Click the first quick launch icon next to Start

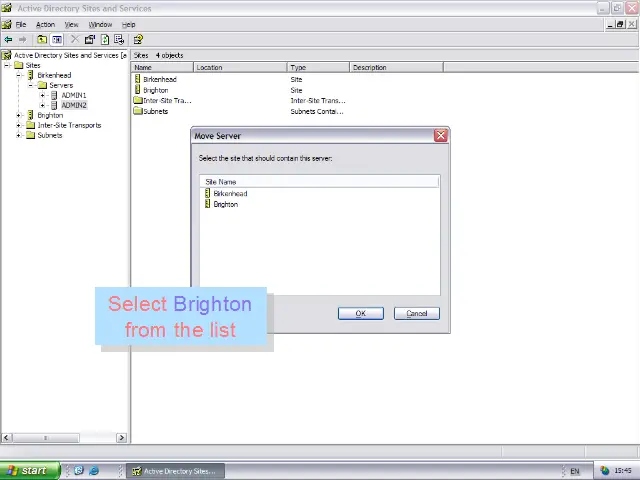click(79, 471)
